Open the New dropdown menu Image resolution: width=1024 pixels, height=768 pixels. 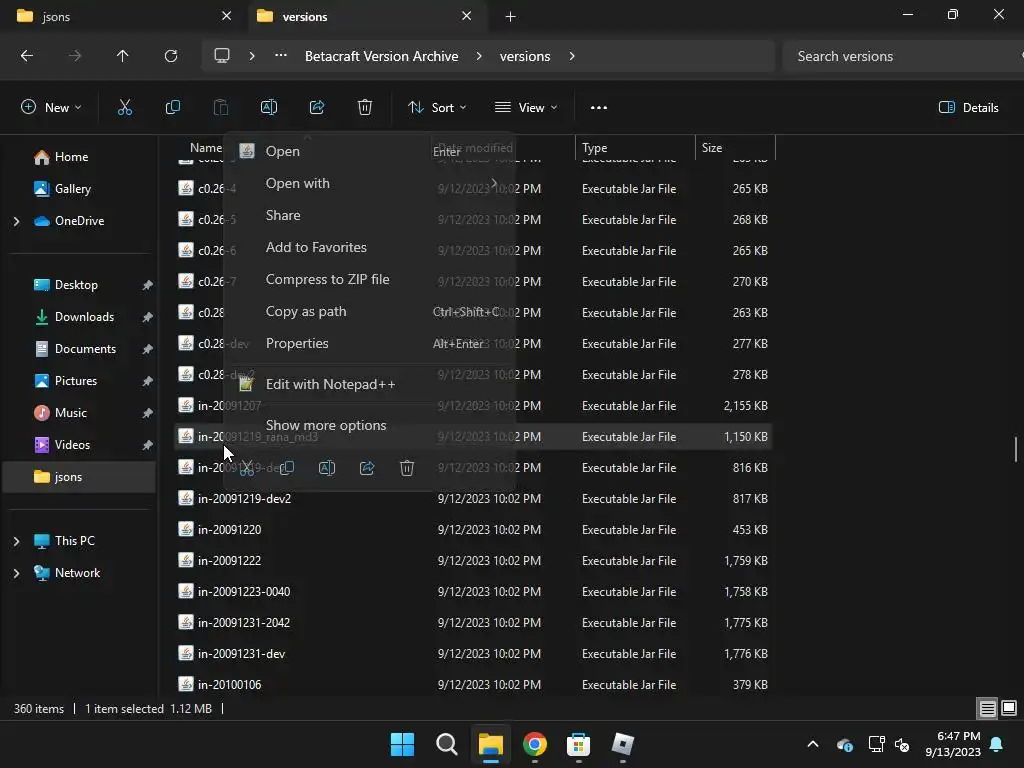[51, 108]
